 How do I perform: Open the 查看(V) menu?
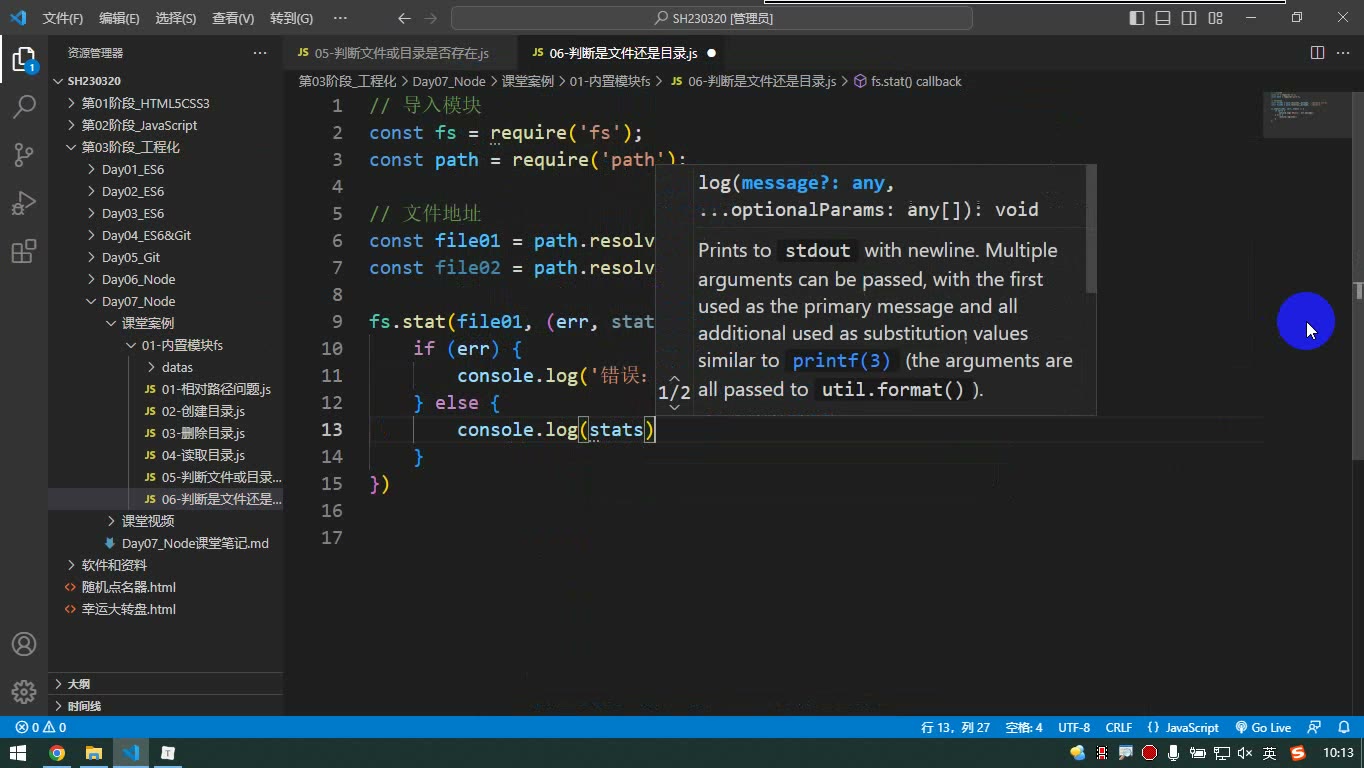233,18
